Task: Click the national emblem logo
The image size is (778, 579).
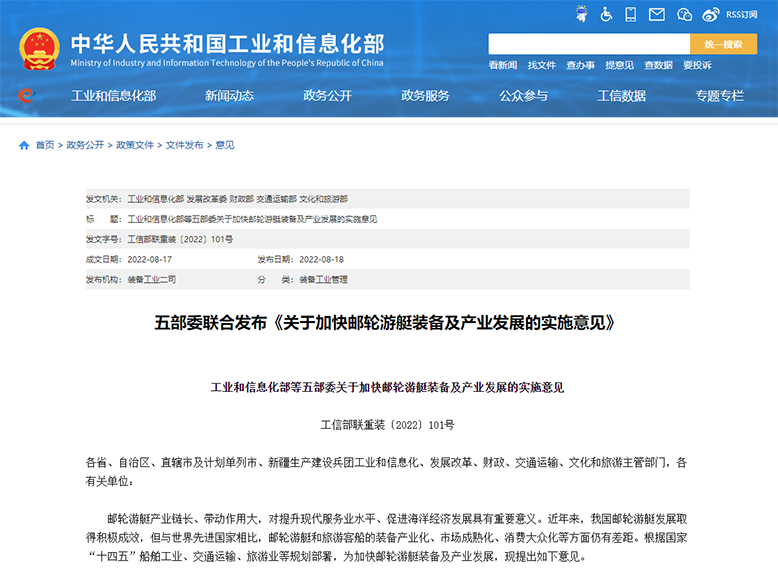Action: click(x=39, y=49)
